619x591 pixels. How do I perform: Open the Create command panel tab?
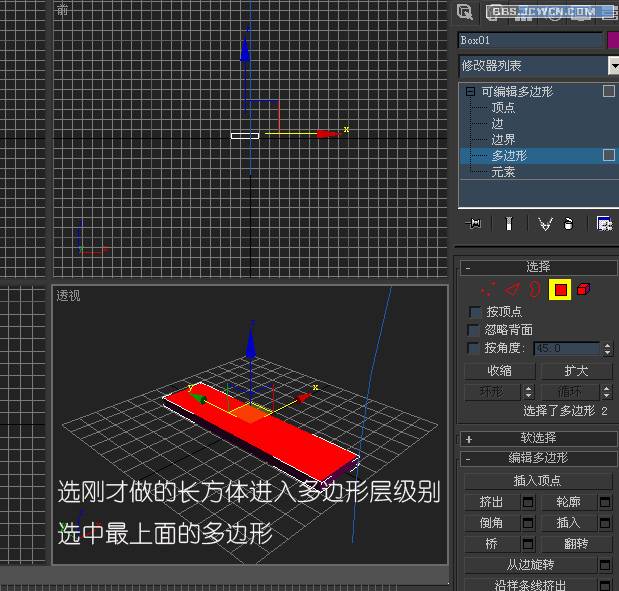[x=465, y=11]
